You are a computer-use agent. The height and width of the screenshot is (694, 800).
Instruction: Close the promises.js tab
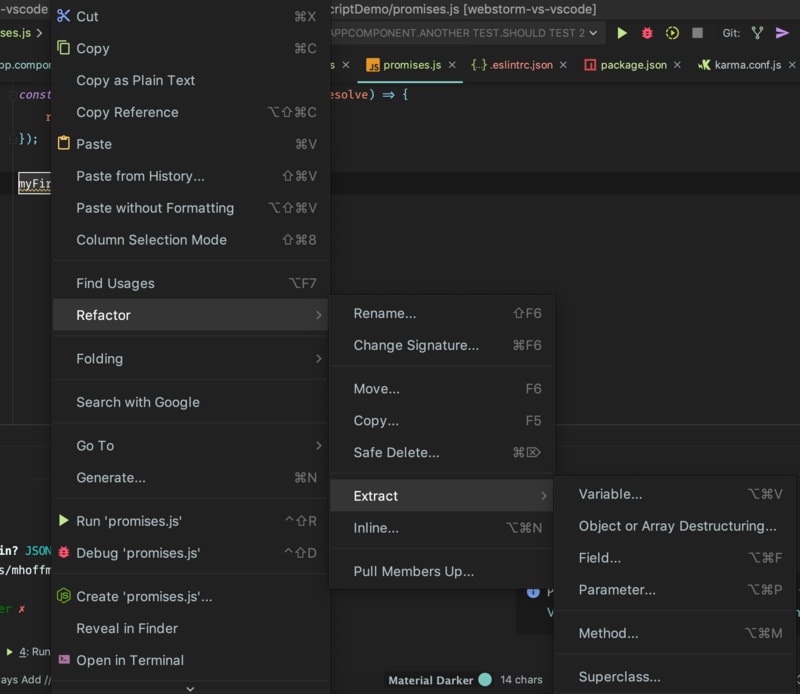452,65
